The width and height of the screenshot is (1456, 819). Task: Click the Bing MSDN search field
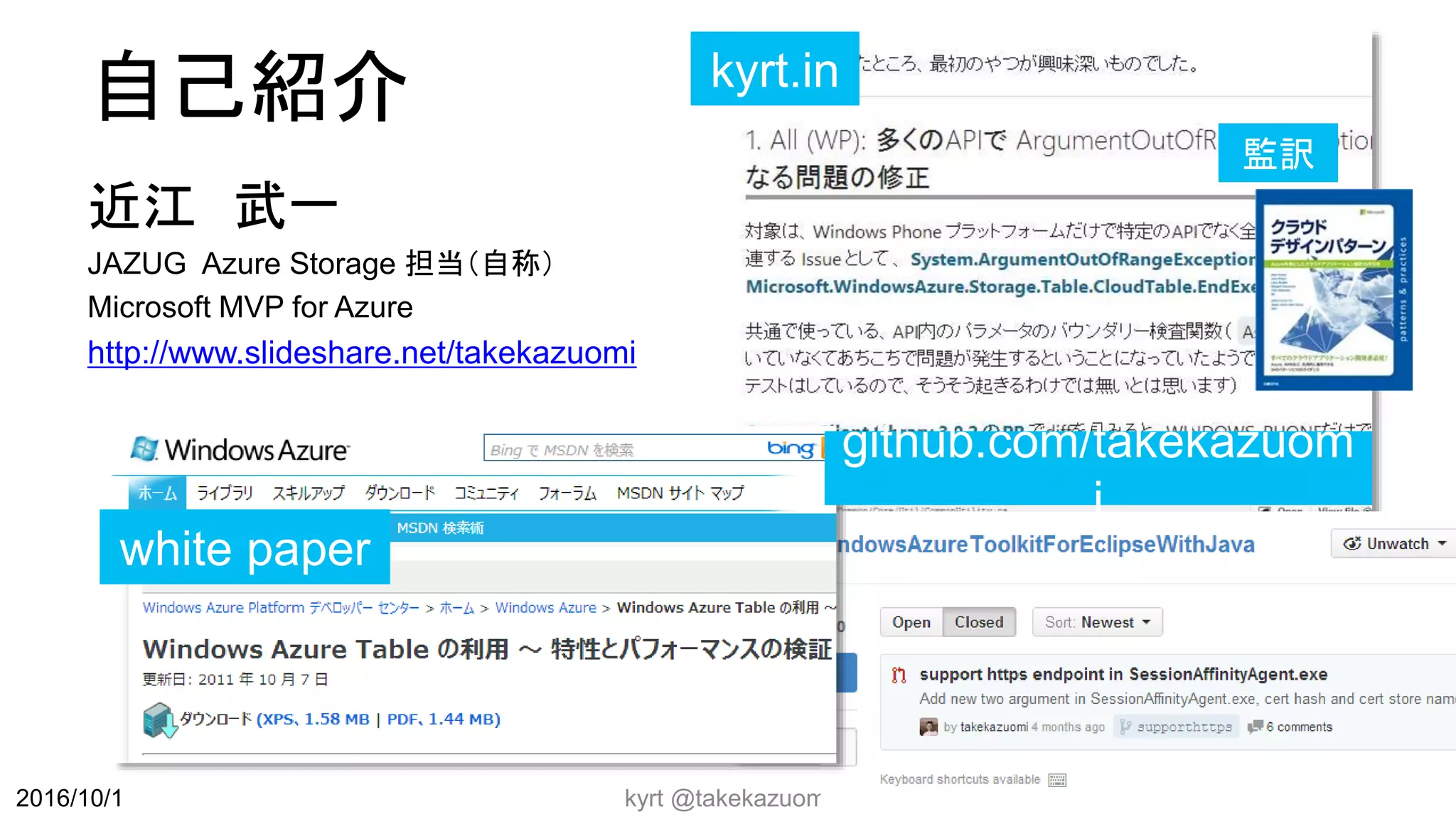(626, 449)
